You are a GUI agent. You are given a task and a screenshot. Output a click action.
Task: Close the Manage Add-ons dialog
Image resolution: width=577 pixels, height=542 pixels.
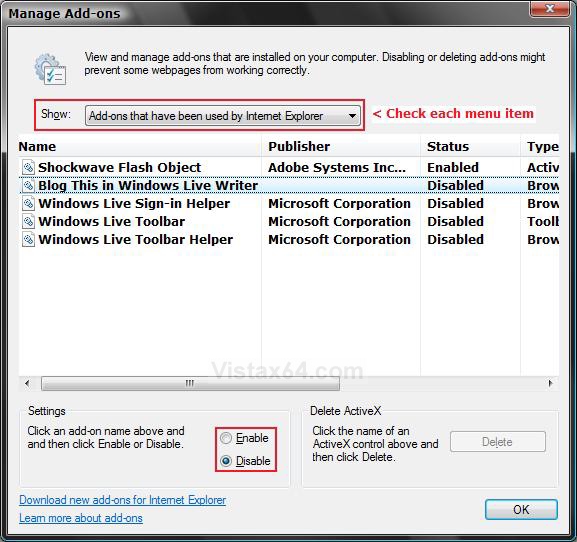pyautogui.click(x=550, y=8)
